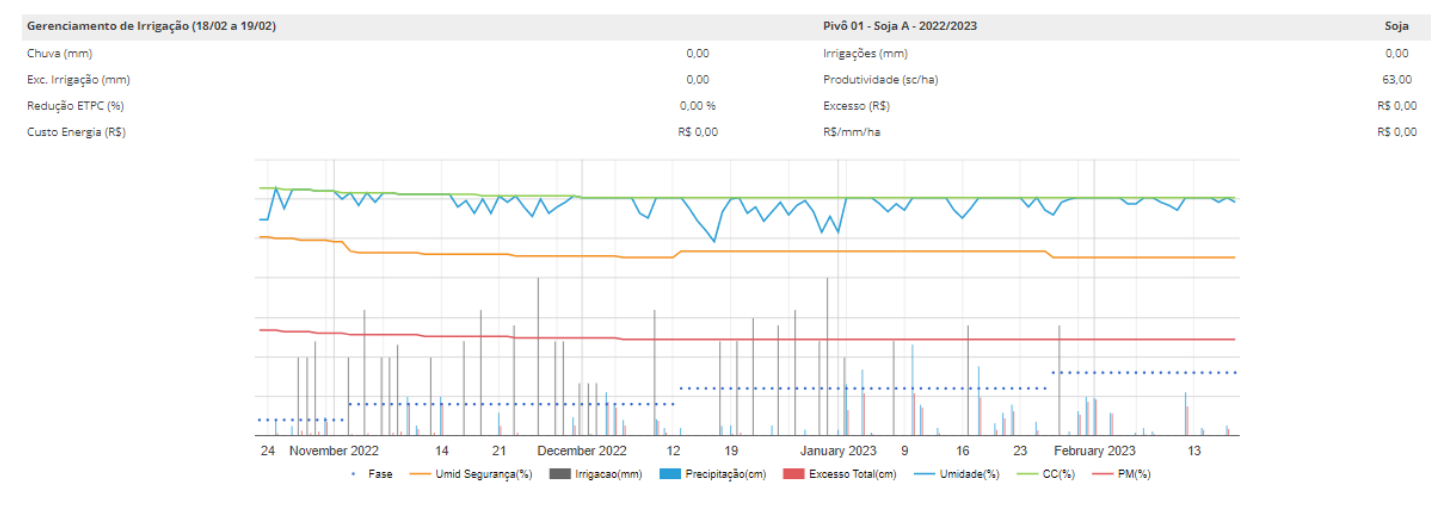
Task: Click December 2022 on the time axis
Action: click(x=582, y=450)
